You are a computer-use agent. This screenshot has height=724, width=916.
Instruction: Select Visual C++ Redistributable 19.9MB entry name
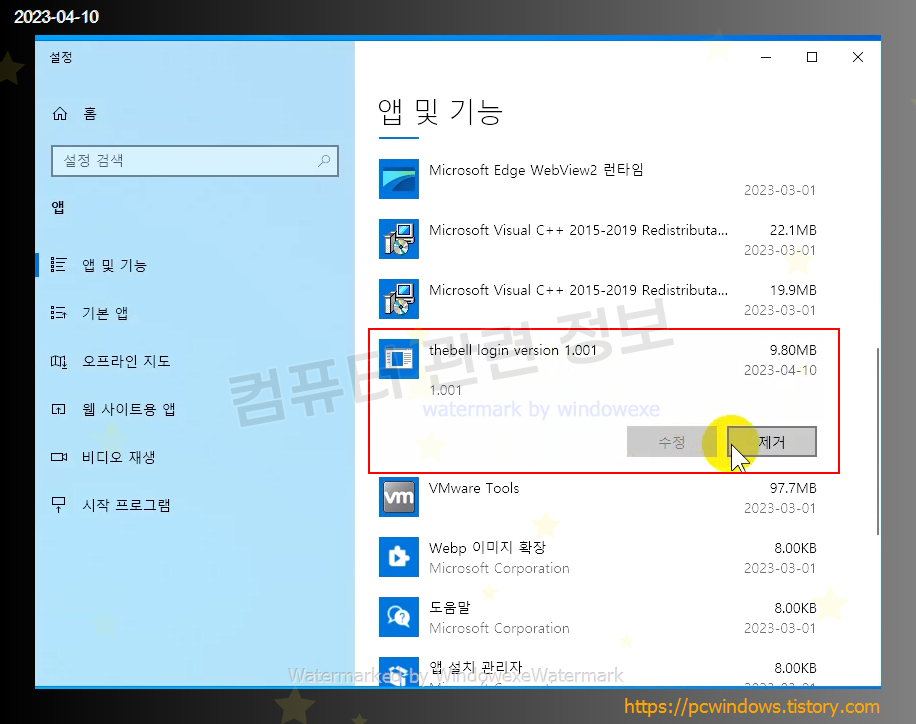pos(578,290)
